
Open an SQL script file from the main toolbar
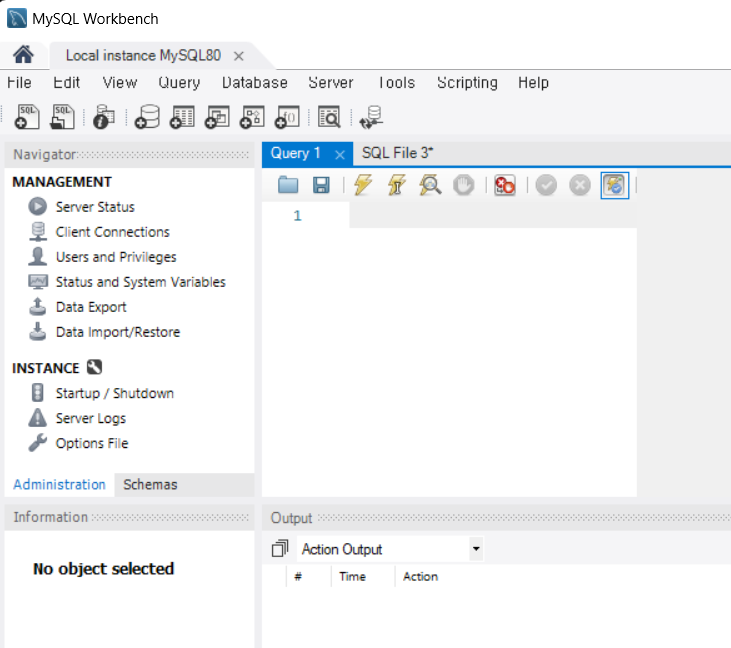pyautogui.click(x=62, y=117)
